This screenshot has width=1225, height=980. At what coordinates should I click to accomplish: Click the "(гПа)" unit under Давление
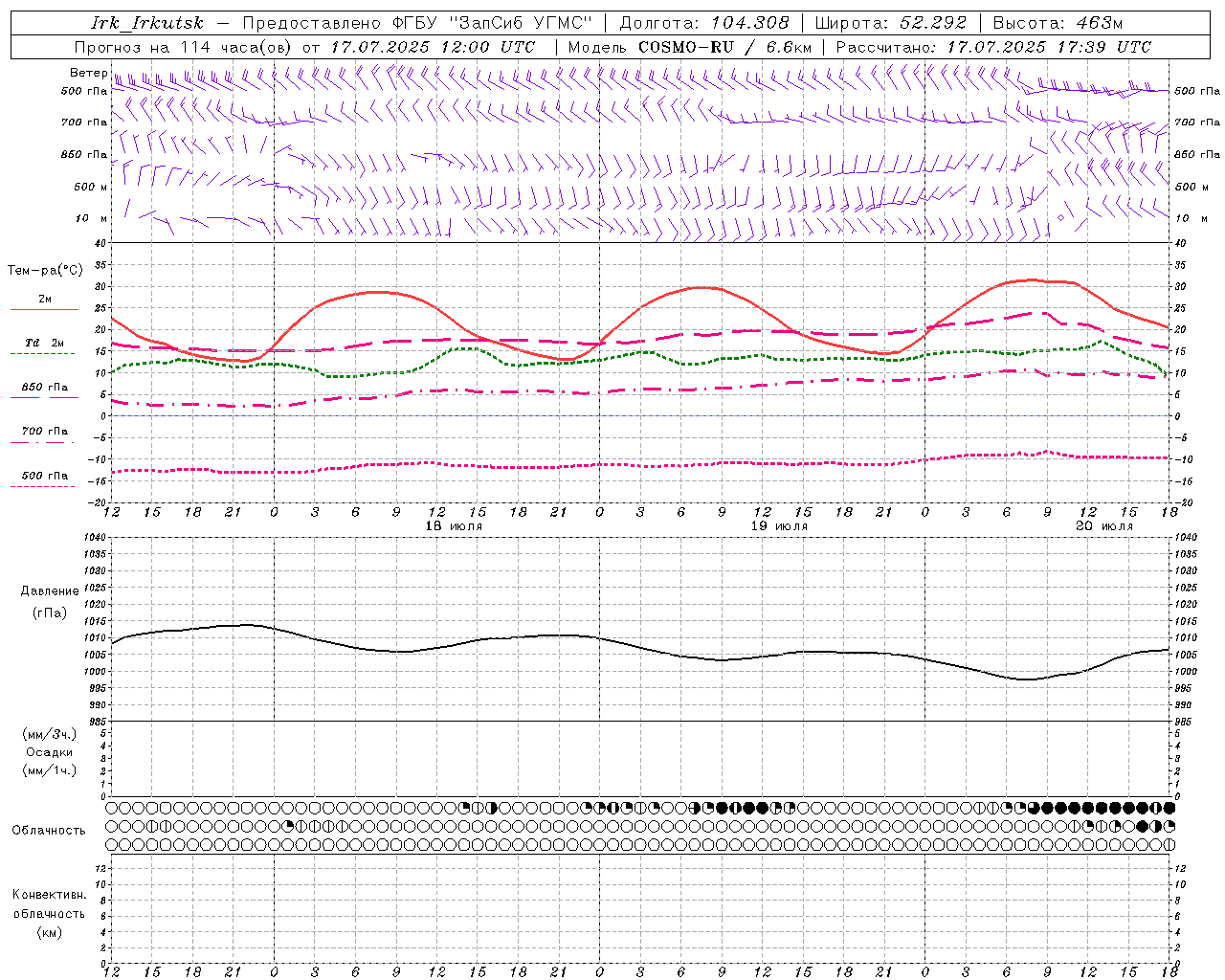point(50,612)
